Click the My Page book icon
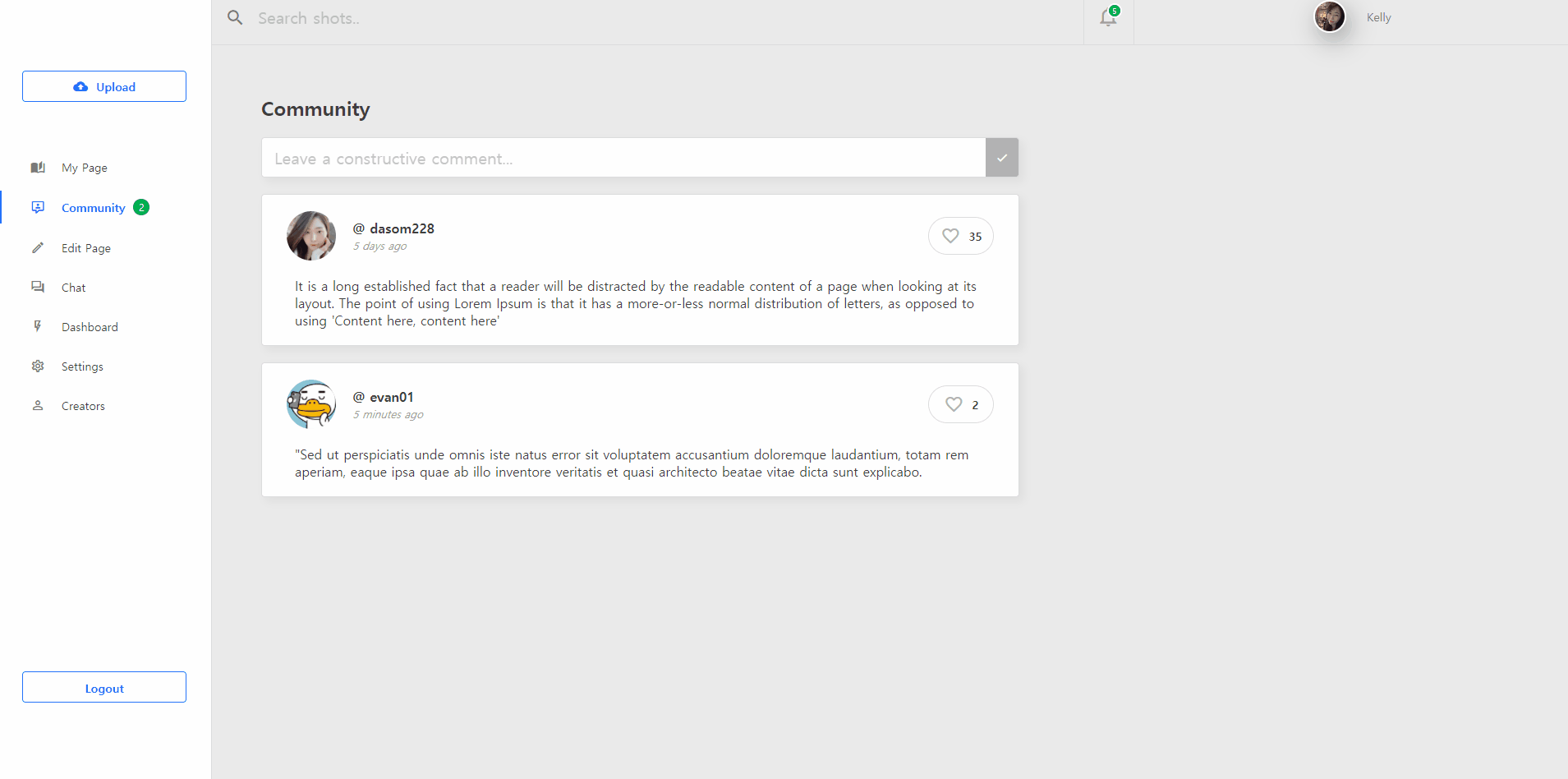The height and width of the screenshot is (779, 1568). (x=38, y=168)
